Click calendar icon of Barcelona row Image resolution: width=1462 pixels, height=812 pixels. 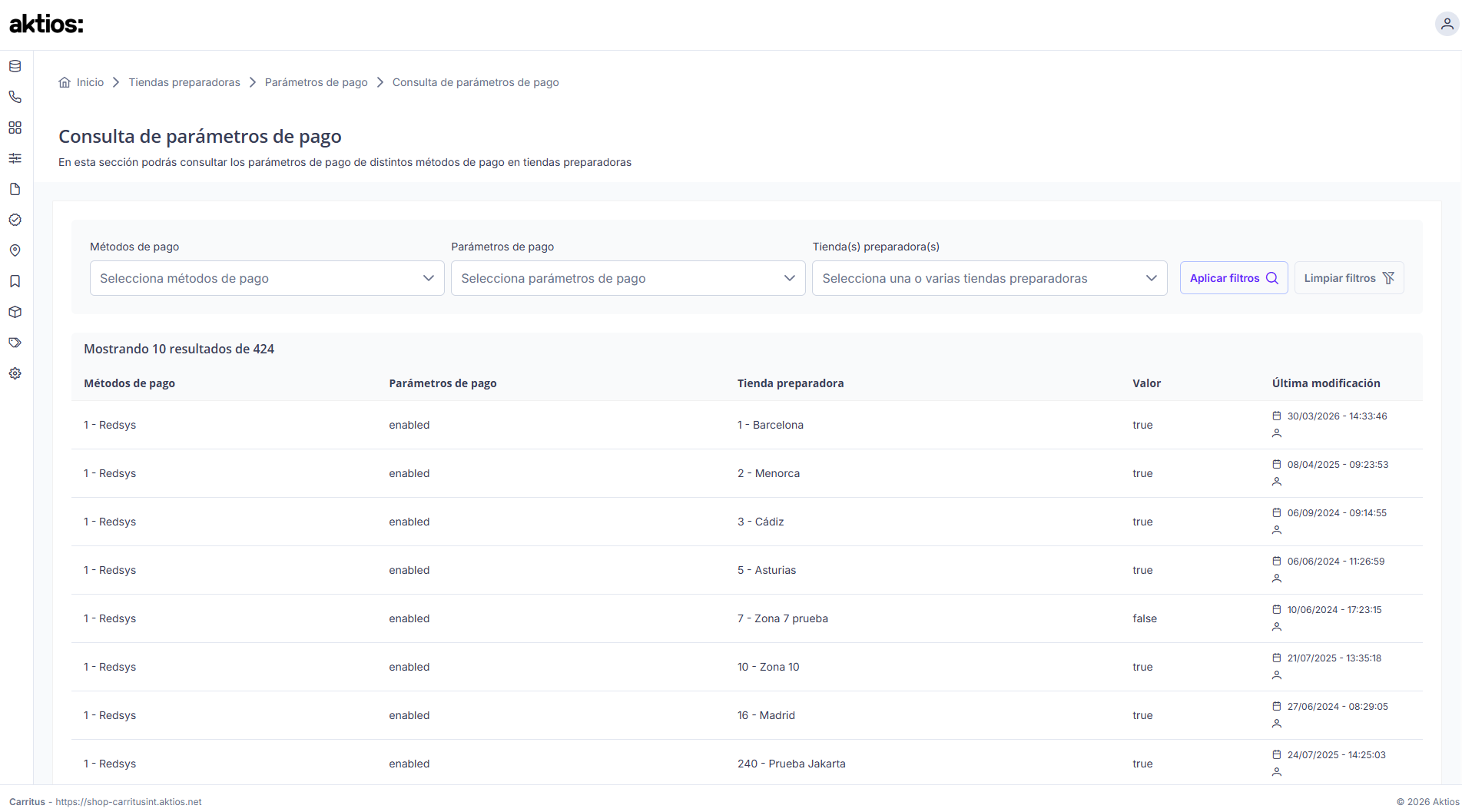pos(1277,416)
